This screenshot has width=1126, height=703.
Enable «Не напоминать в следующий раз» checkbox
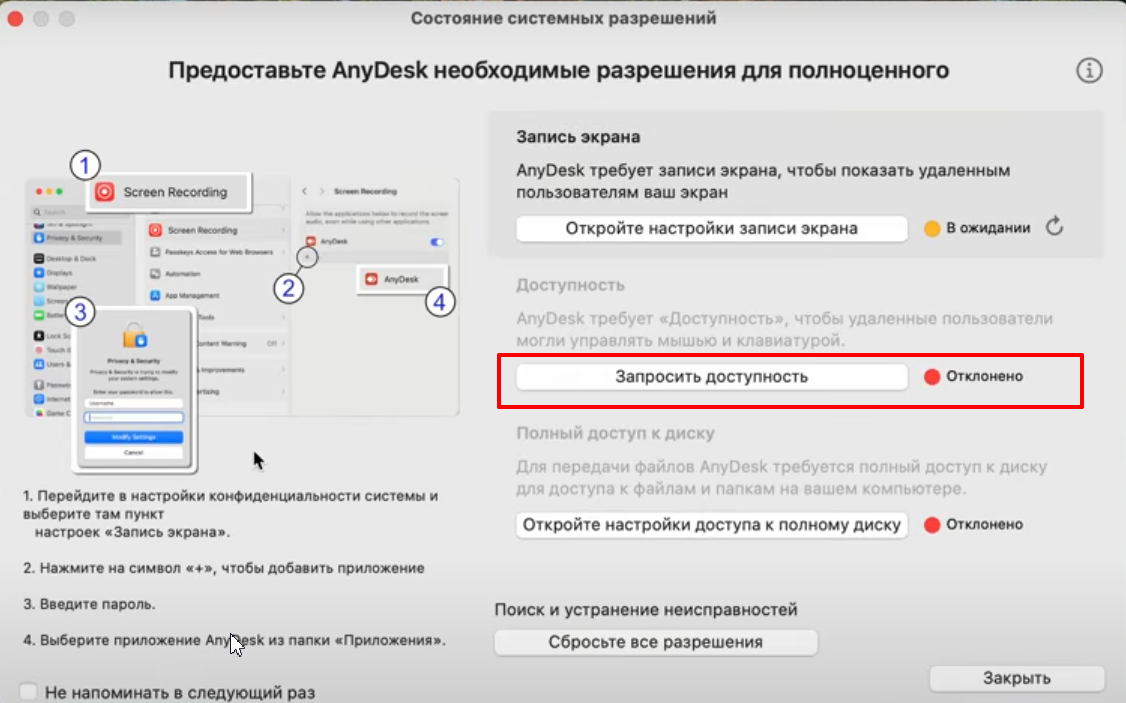(x=29, y=691)
